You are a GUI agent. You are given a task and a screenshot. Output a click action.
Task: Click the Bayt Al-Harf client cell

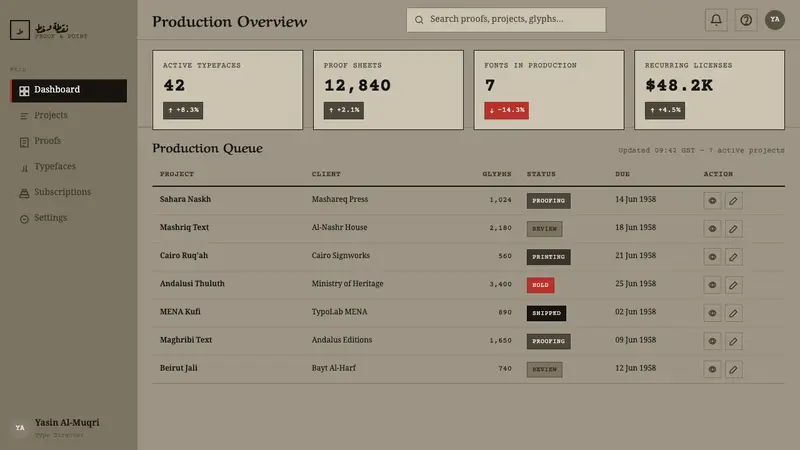[x=334, y=368]
